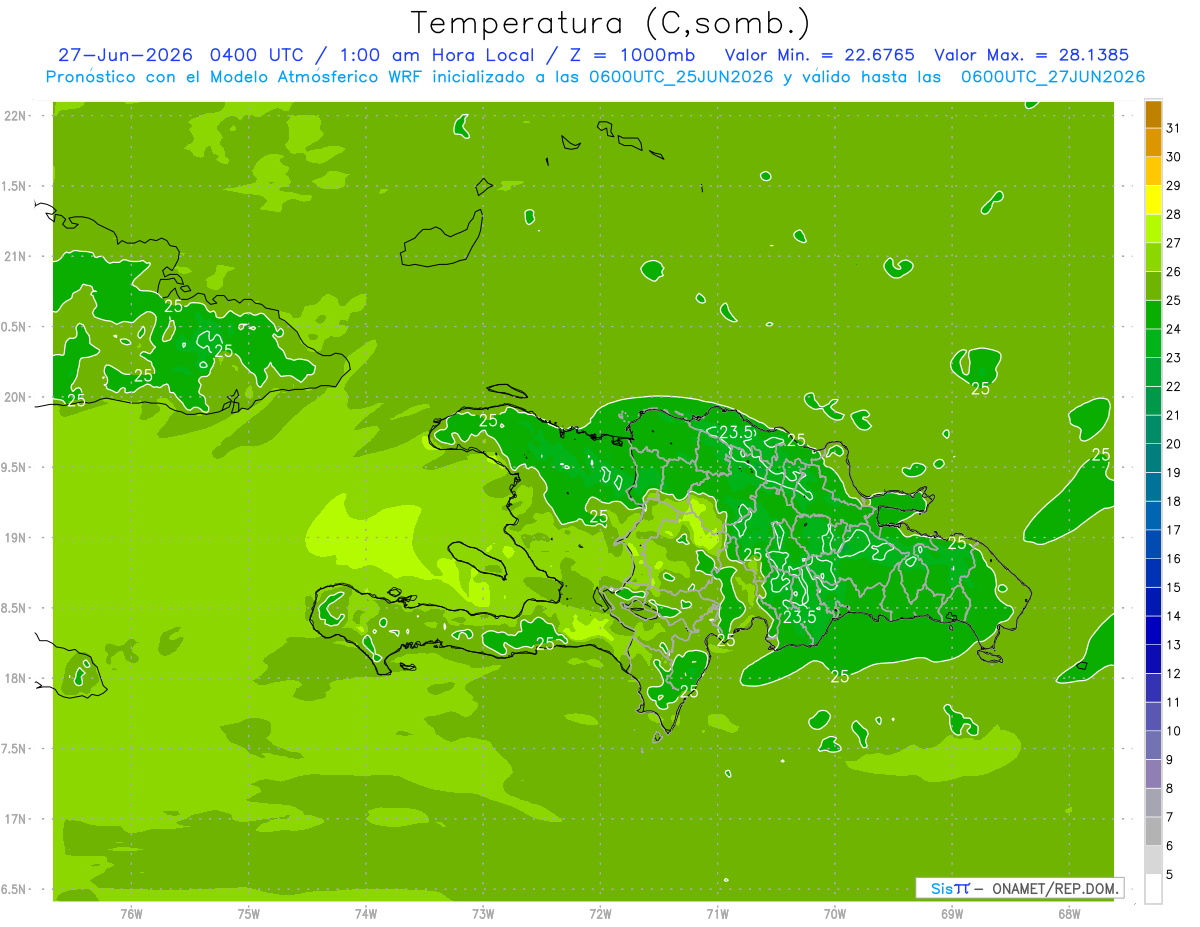Screen dimensions: 1200x927
Task: Pick the yellow swatch between 28 and 29
Action: click(1153, 200)
